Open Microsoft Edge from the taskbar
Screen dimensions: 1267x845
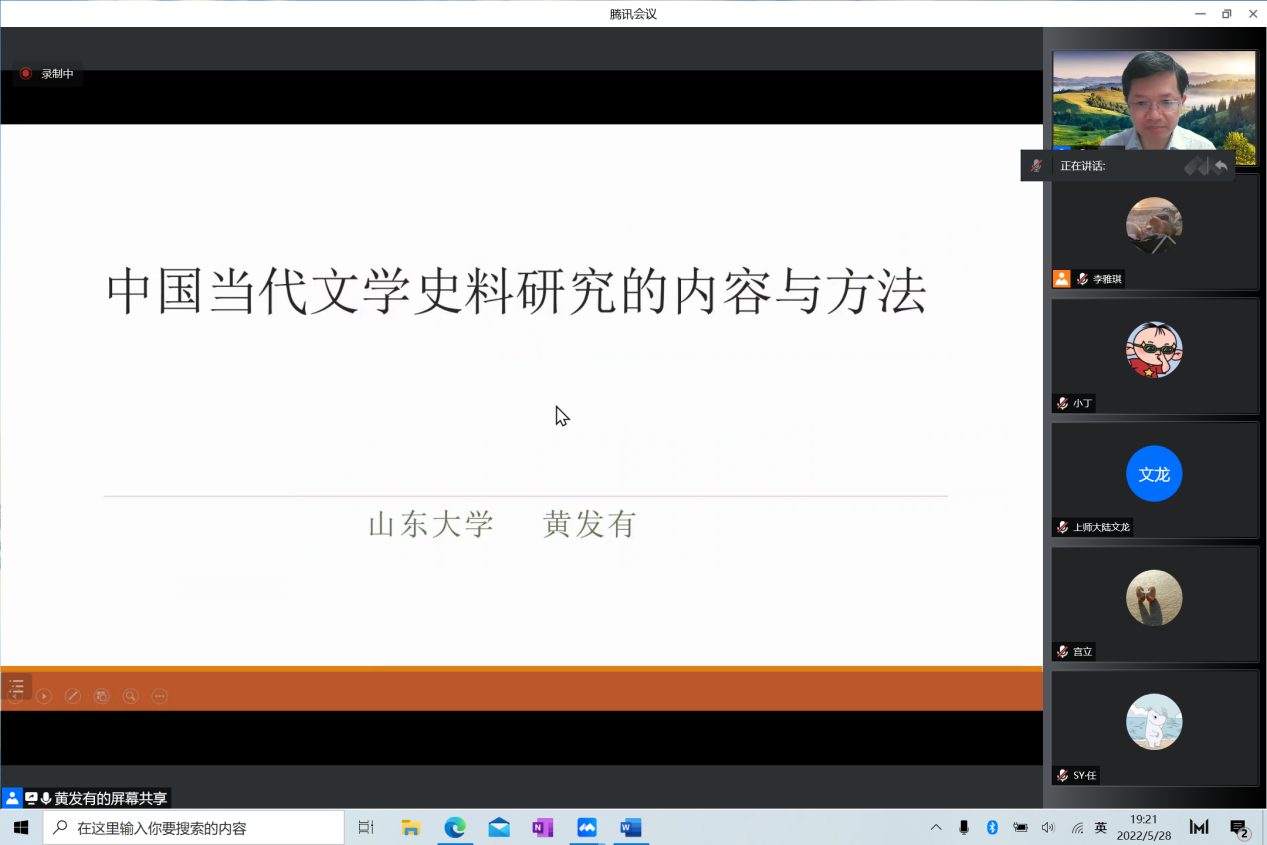click(455, 828)
